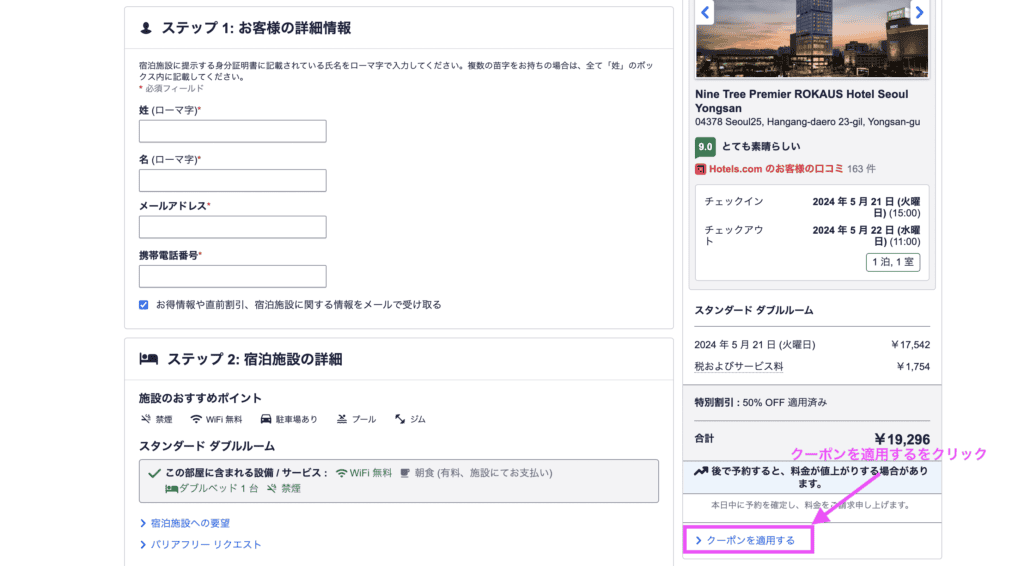Viewport: 1024px width, 566px height.
Task: Click the Hotels.com logo icon beside reviews
Action: (x=701, y=169)
